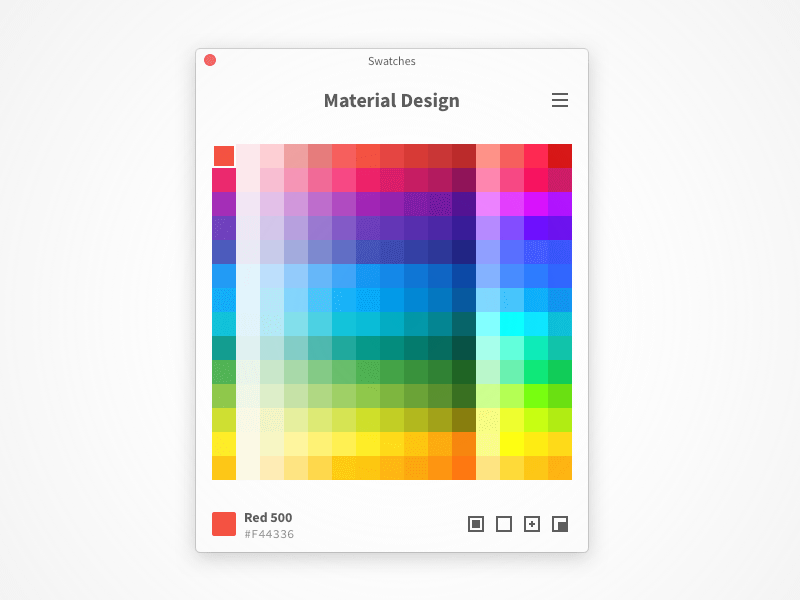The height and width of the screenshot is (600, 800).
Task: Select the Green A100 pale mint swatch
Action: [x=488, y=371]
